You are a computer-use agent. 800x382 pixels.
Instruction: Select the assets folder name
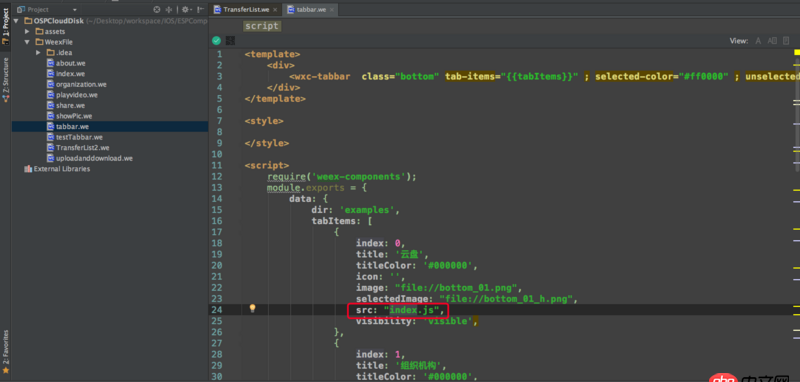point(55,32)
